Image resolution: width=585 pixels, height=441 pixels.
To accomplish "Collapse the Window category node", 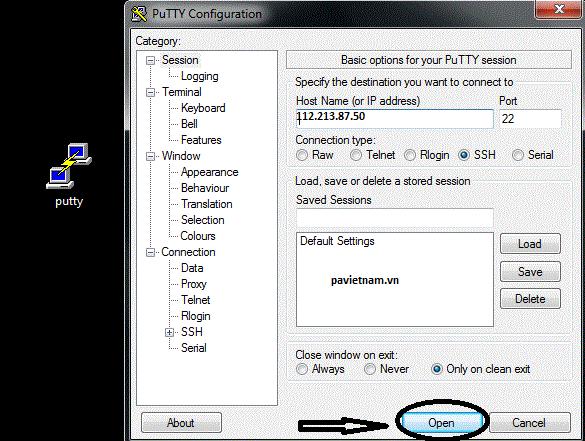I will [150, 156].
